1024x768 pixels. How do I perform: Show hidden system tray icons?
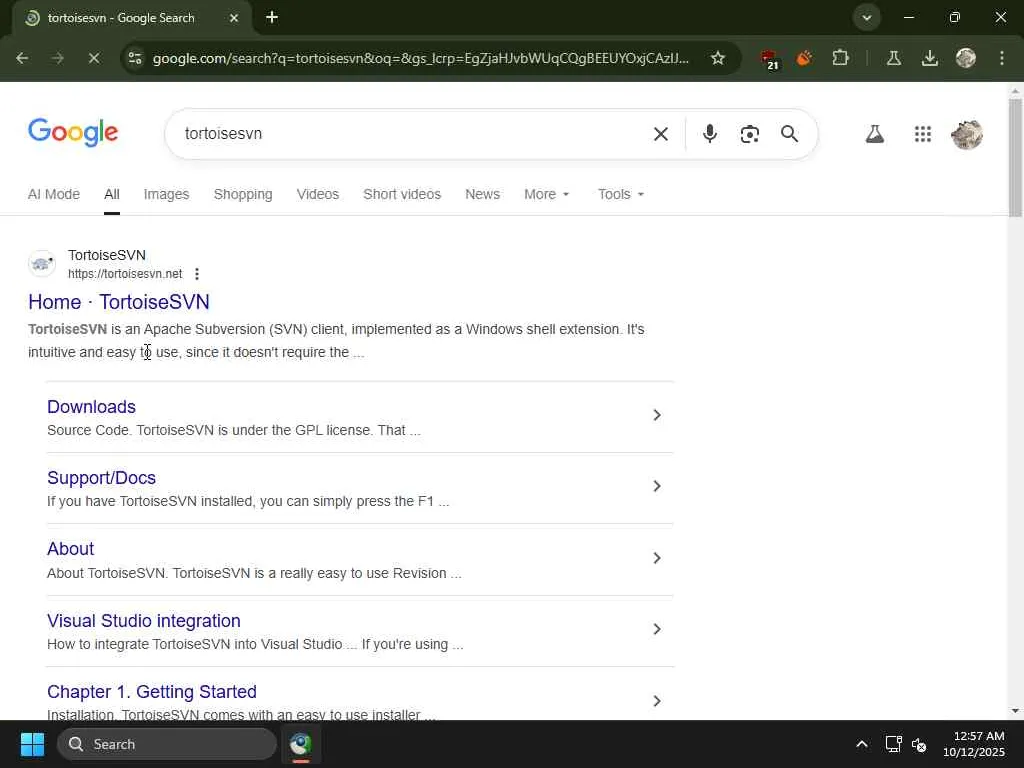pyautogui.click(x=862, y=744)
